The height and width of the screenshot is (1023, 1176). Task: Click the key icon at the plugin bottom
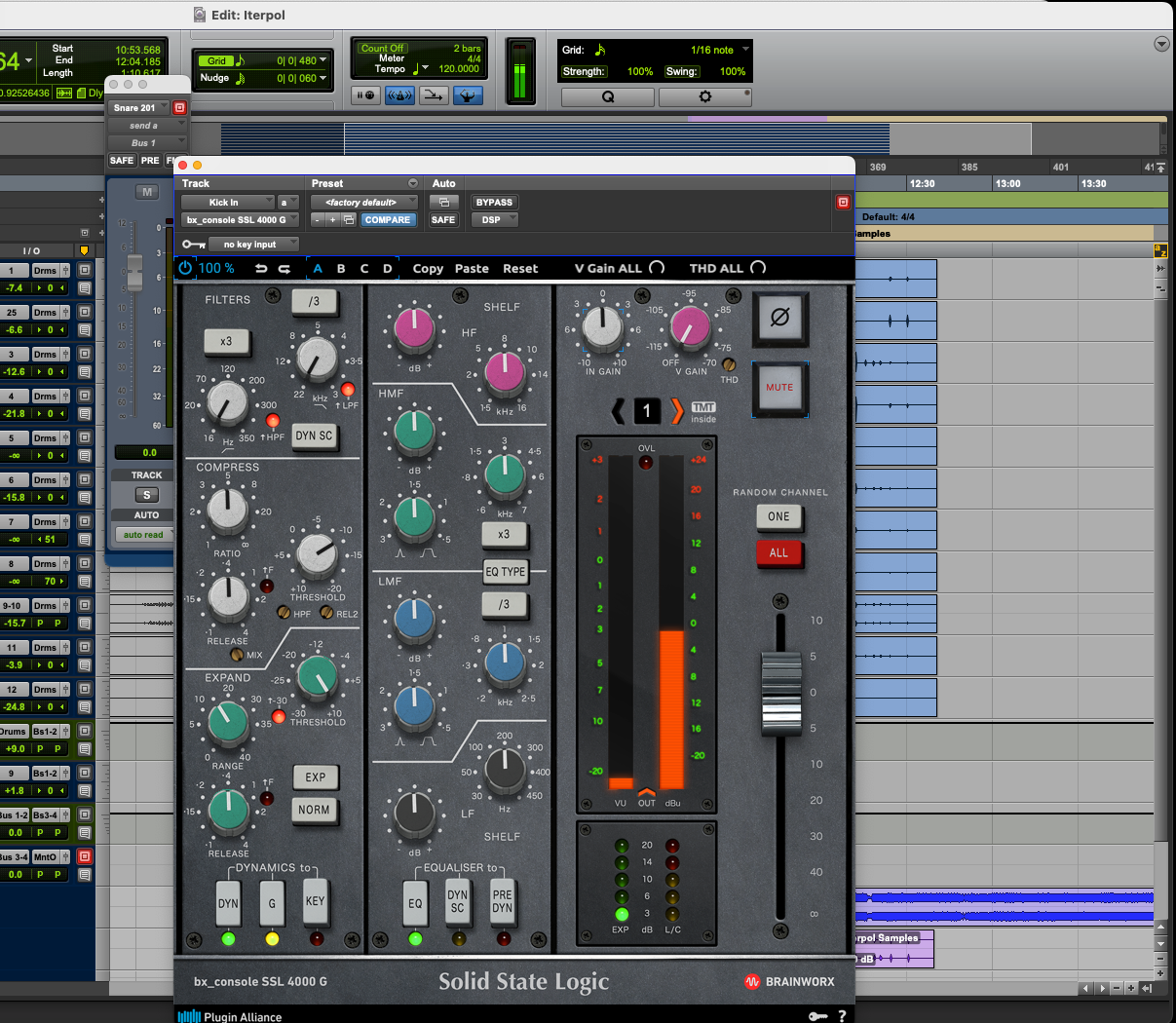[817, 1016]
